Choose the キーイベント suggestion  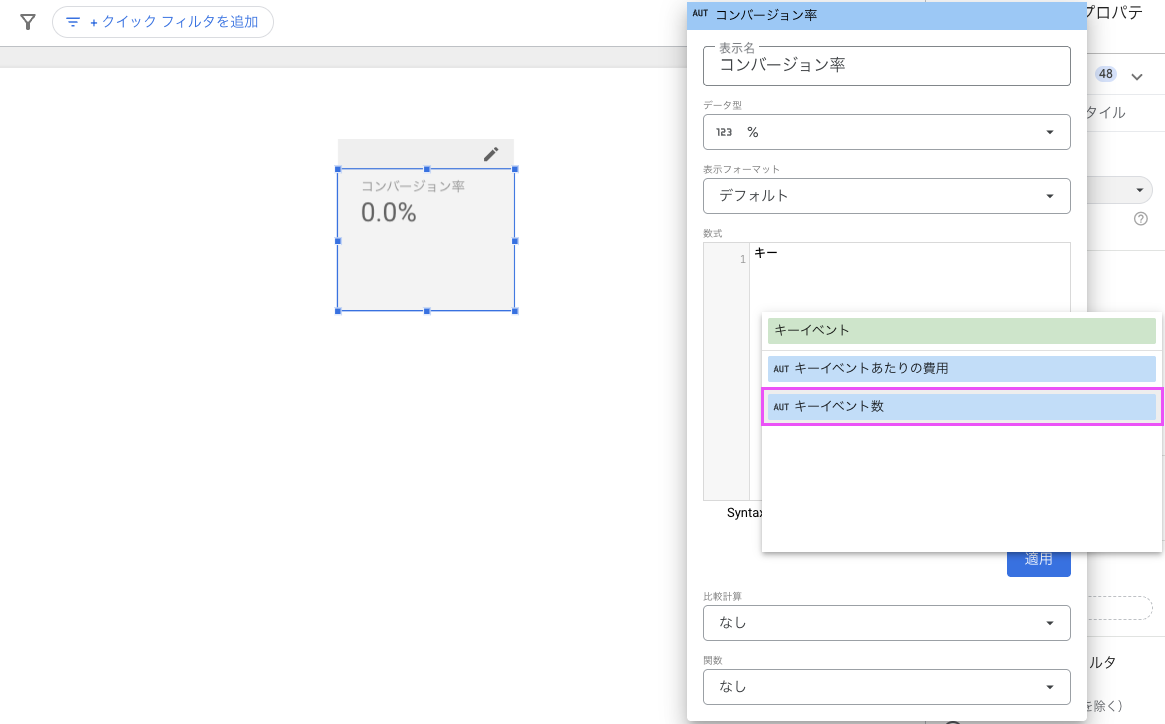point(961,331)
